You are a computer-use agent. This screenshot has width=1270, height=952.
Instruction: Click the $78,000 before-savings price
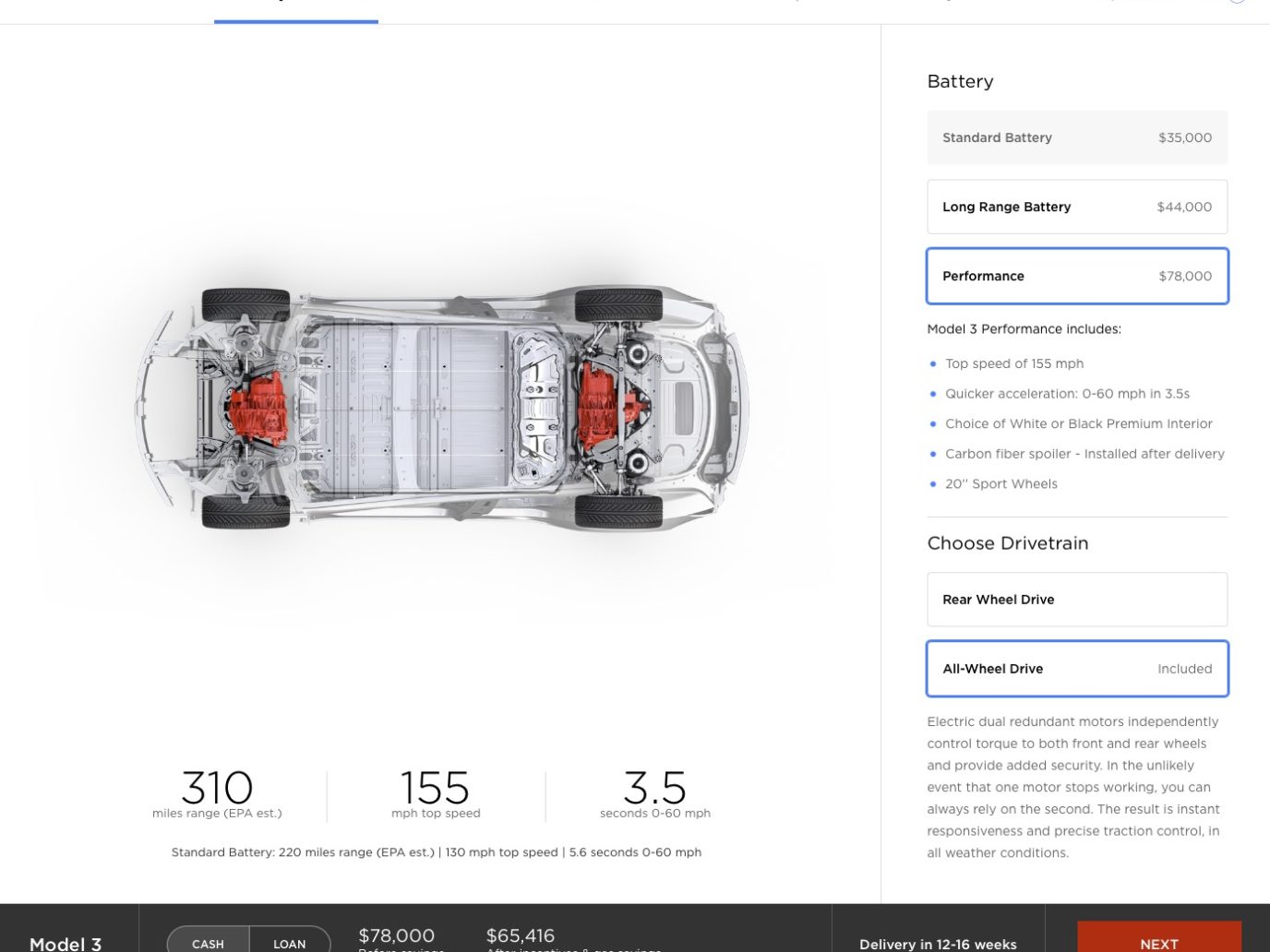397,937
